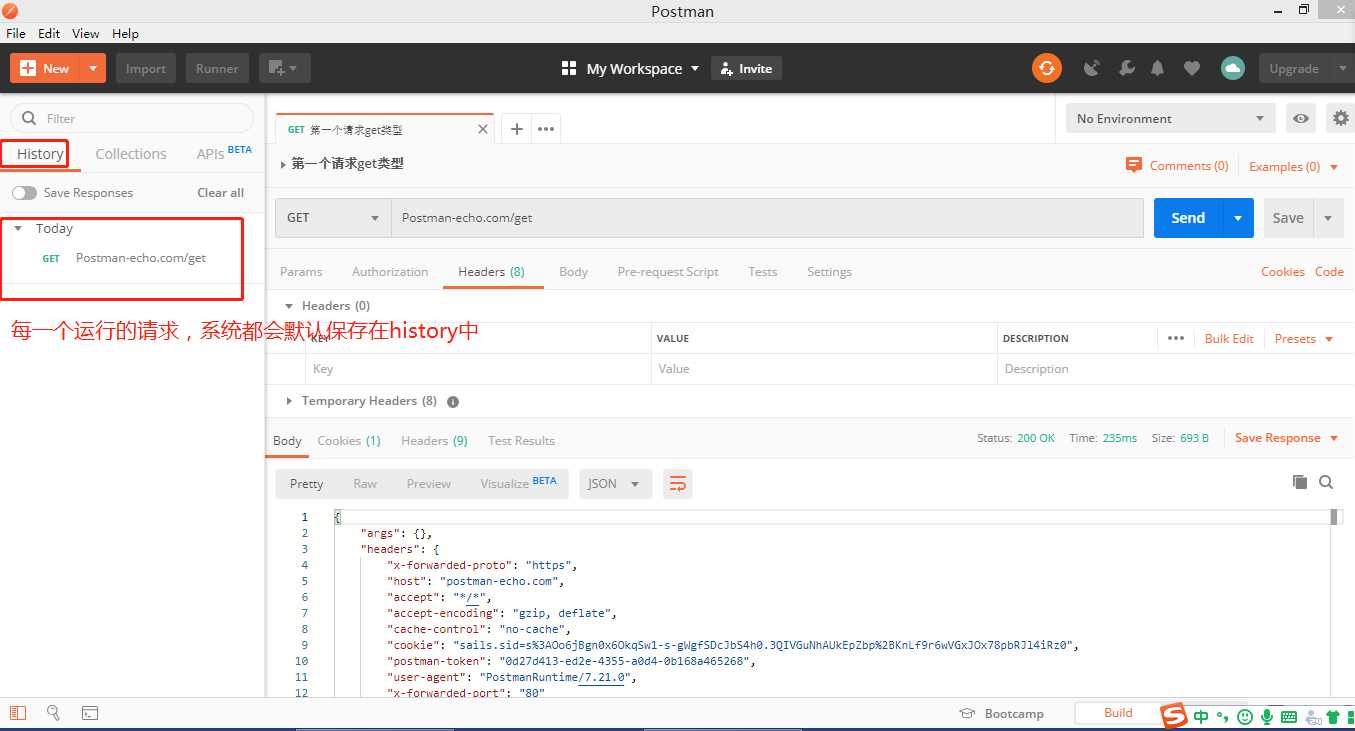This screenshot has width=1355, height=731.
Task: Click the Import button
Action: point(146,68)
